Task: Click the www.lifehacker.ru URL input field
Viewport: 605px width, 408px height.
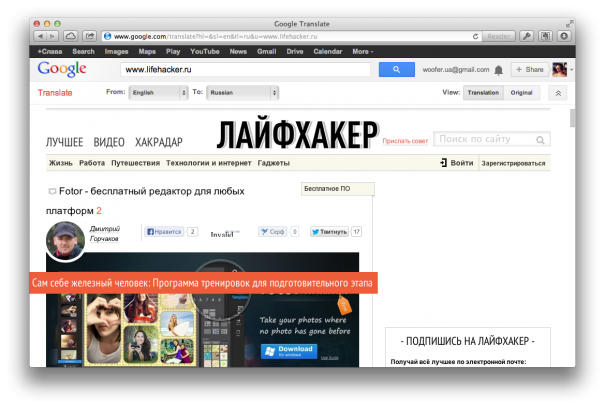Action: [x=245, y=69]
